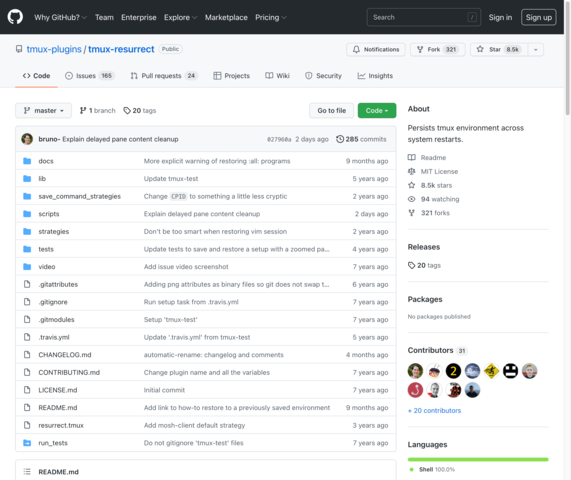Expand the Pricing menu
Viewport: 571px width, 480px height.
tap(271, 17)
